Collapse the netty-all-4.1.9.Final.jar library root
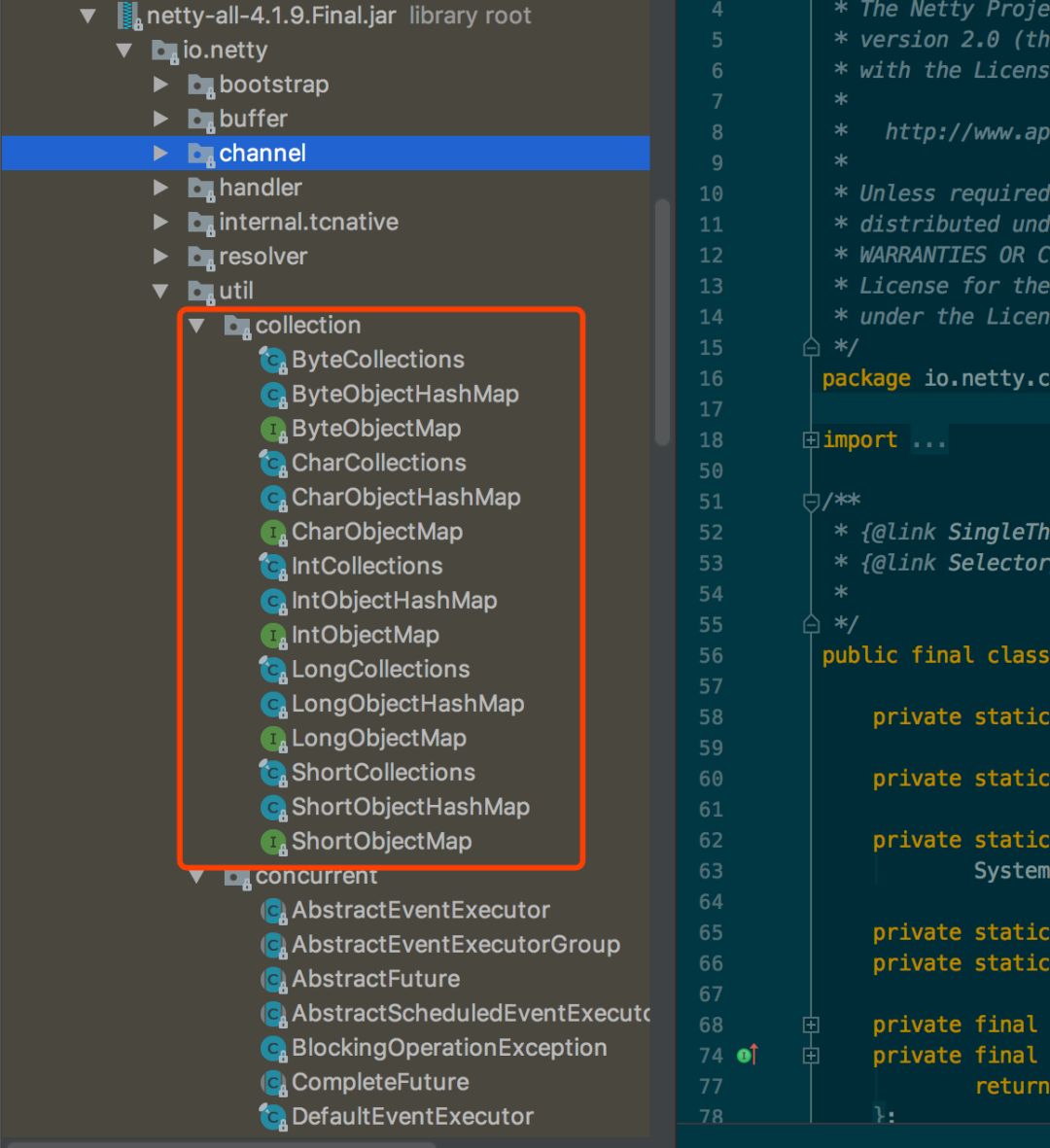 coord(87,16)
